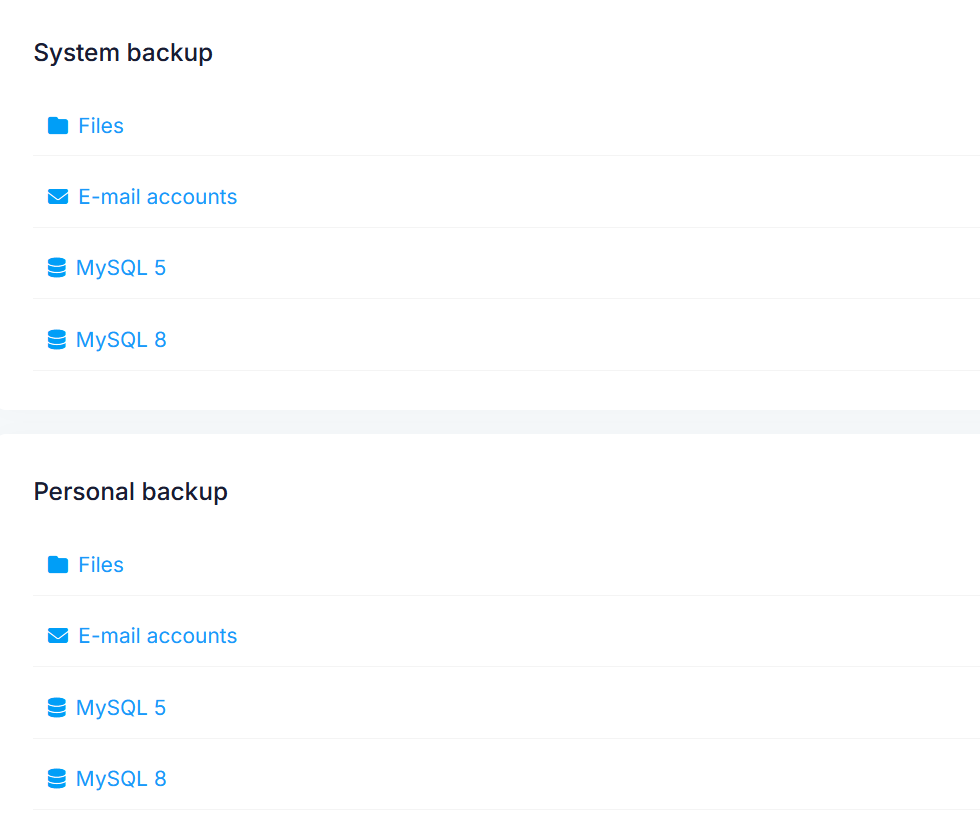Click the envelope icon beside E-mail accounts under Personal backup

(x=58, y=635)
